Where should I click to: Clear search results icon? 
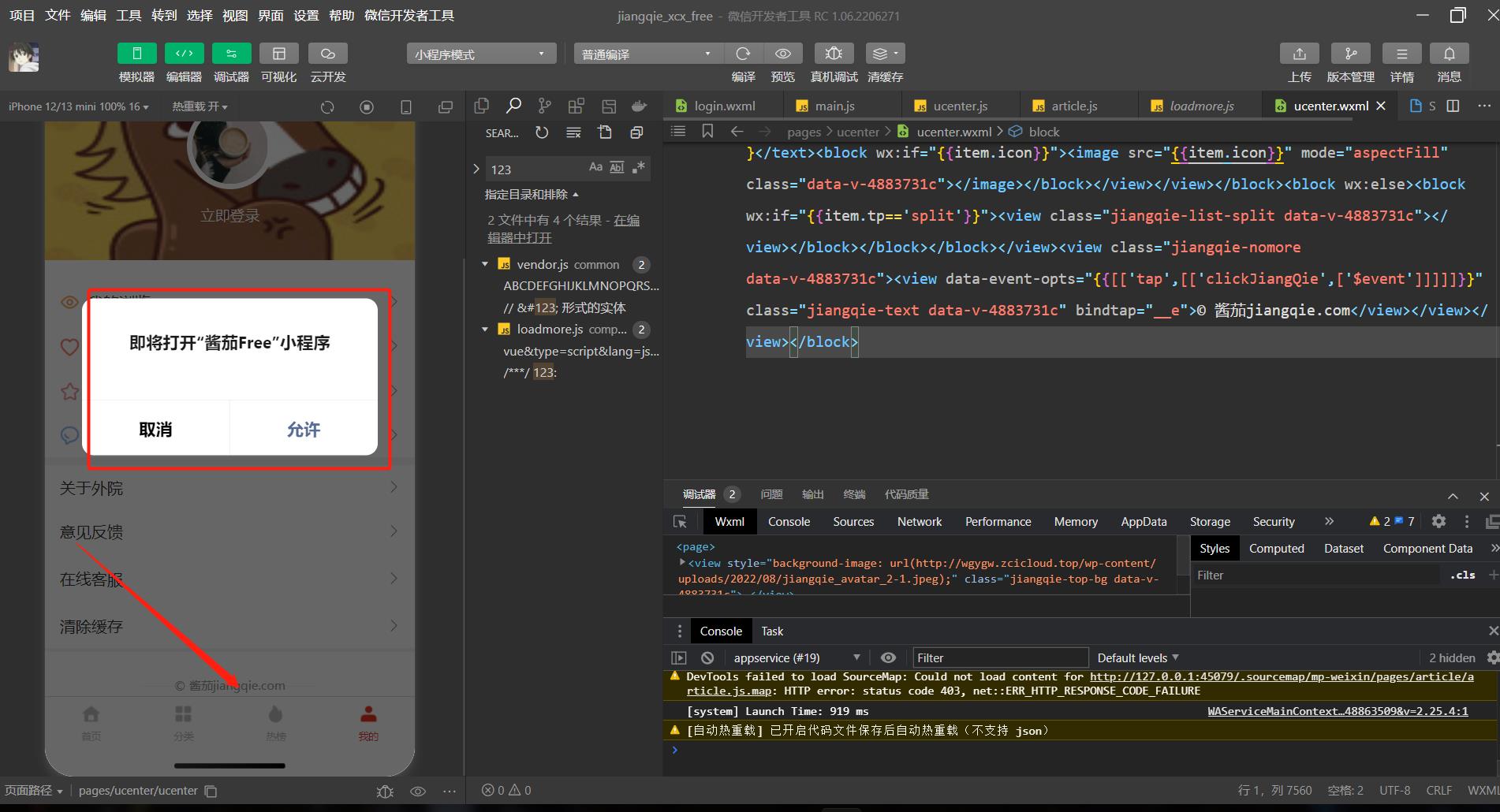pos(573,132)
